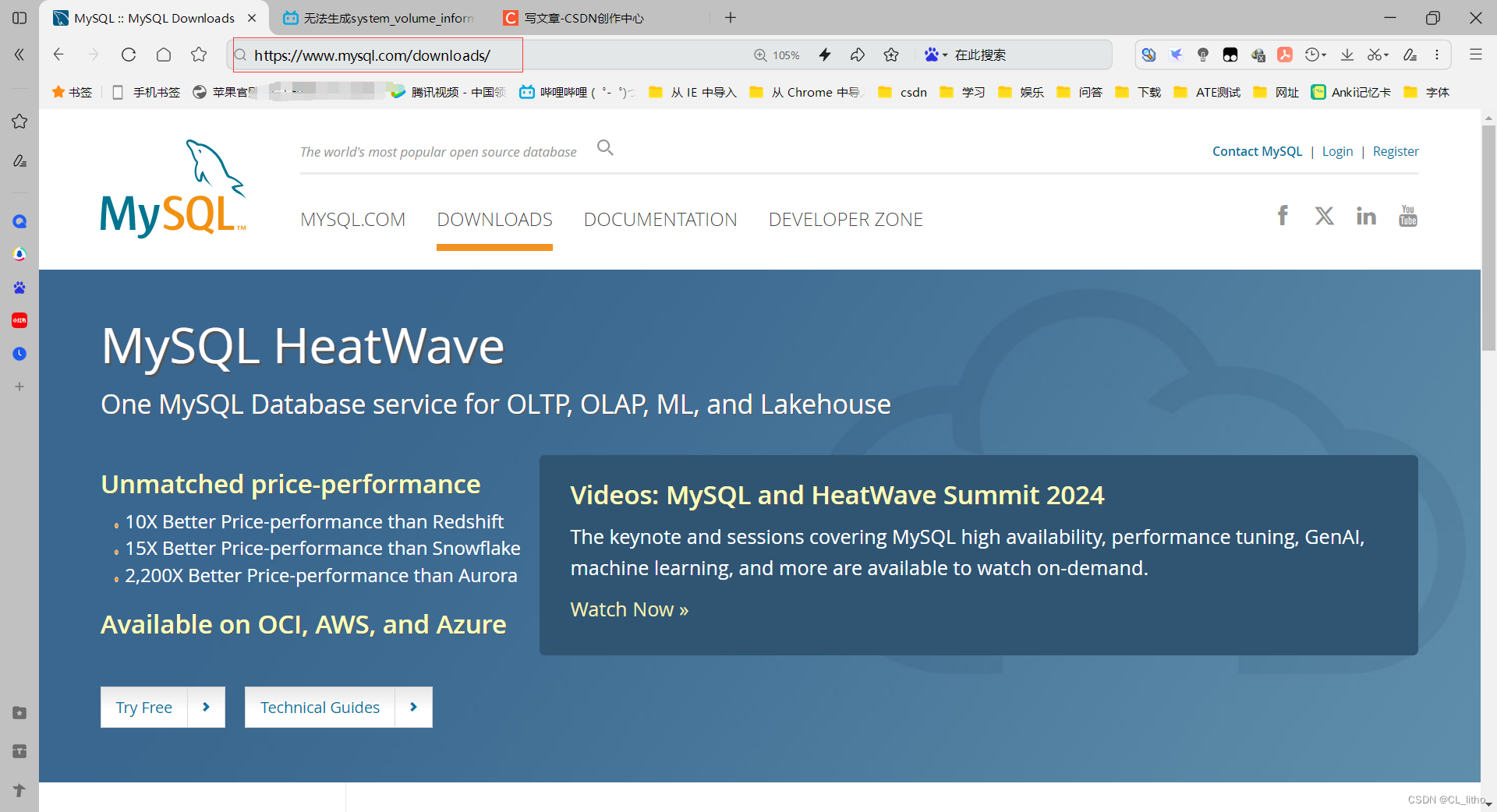Go back with the browser back arrow

(x=58, y=55)
